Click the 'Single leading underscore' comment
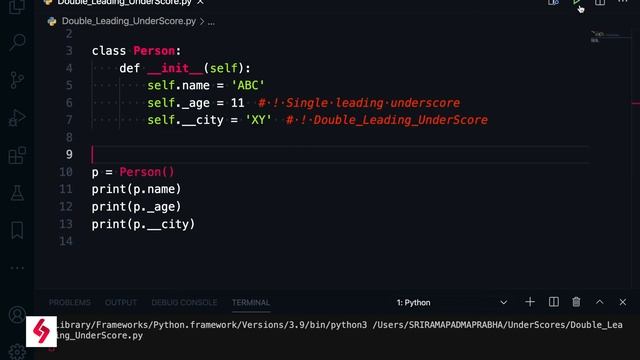 pos(359,103)
